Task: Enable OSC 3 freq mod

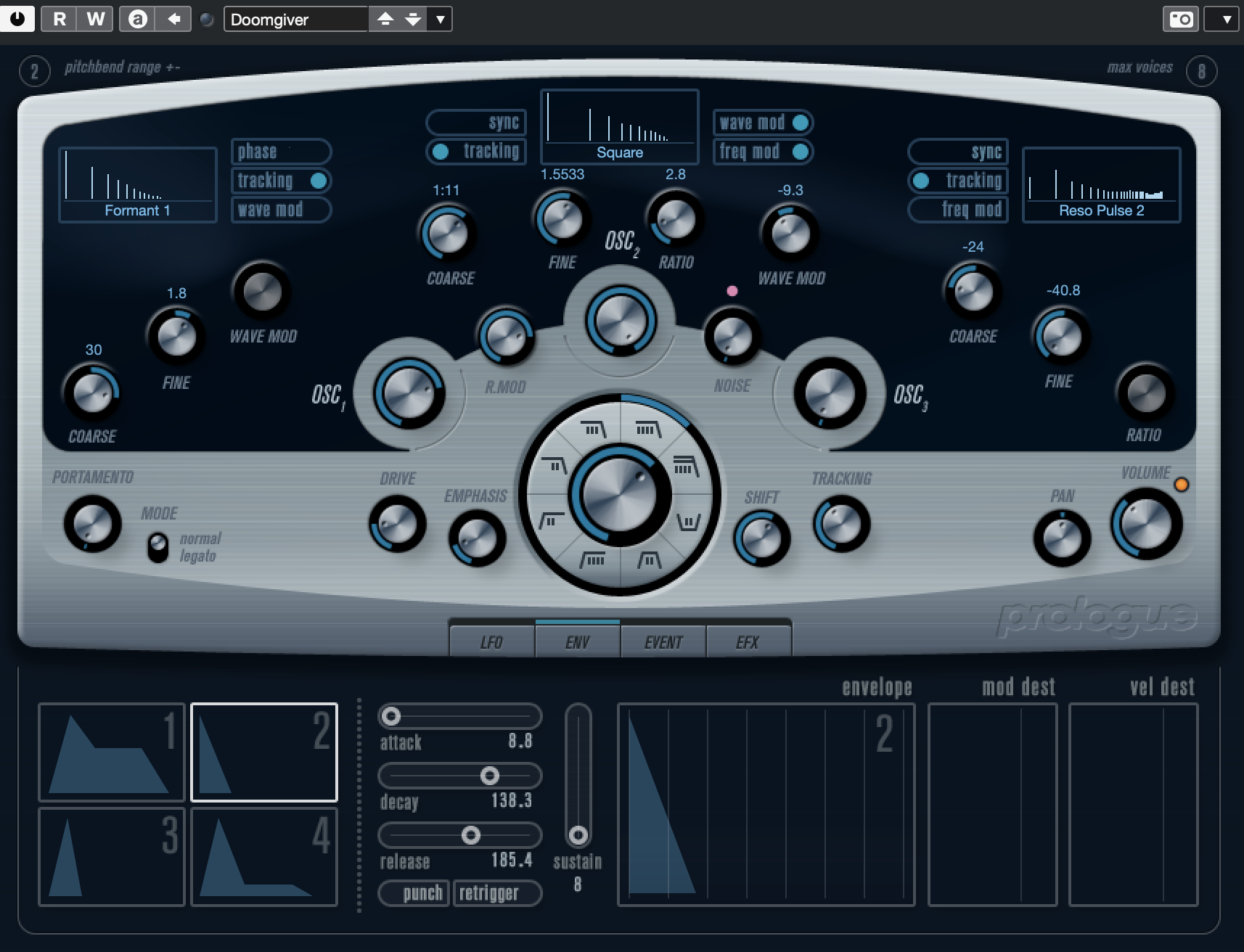Action: pos(958,210)
